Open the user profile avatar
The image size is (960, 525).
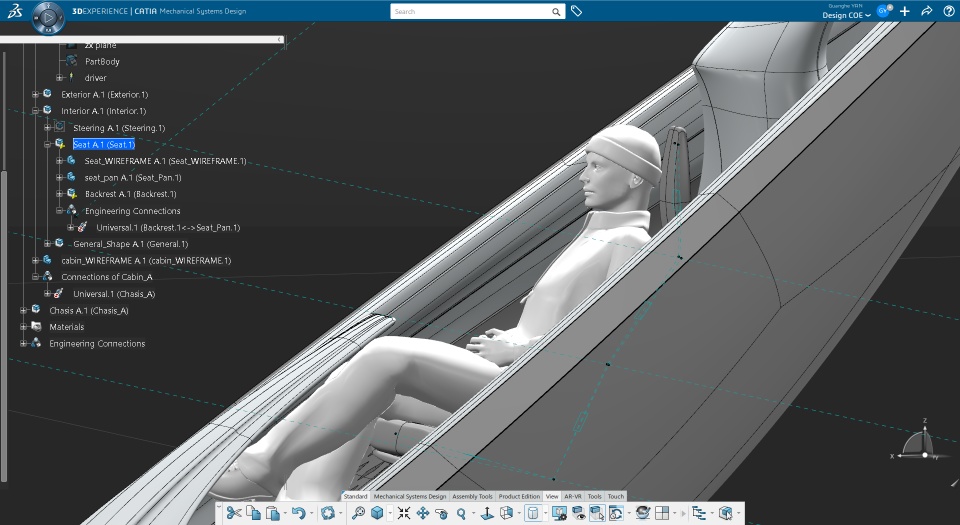pos(883,10)
